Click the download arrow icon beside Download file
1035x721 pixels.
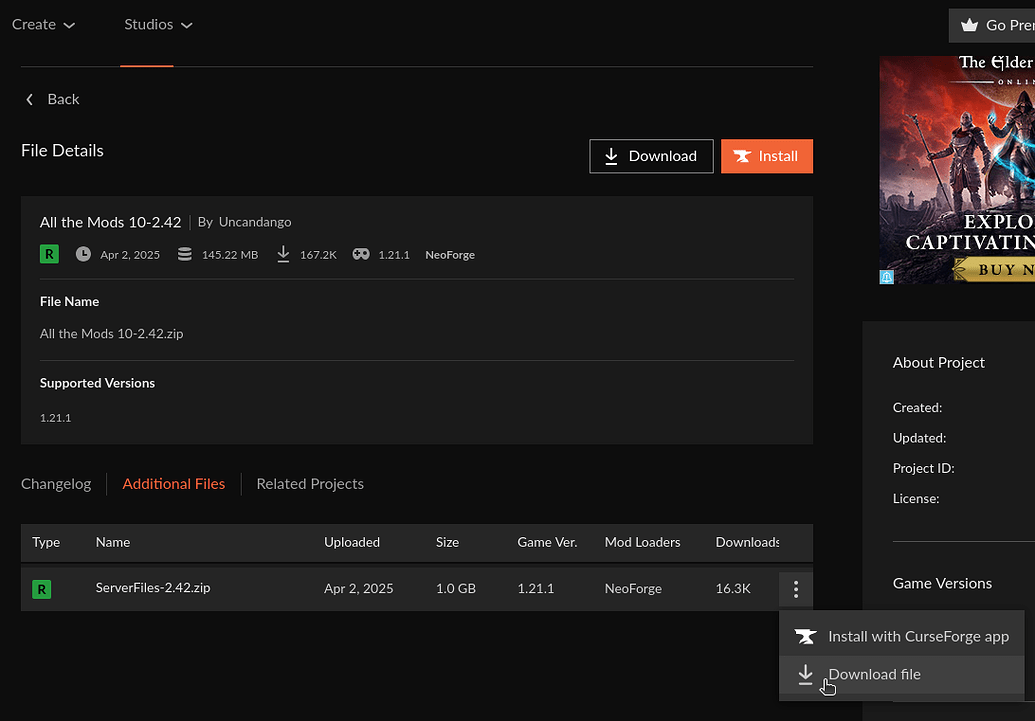(x=806, y=674)
